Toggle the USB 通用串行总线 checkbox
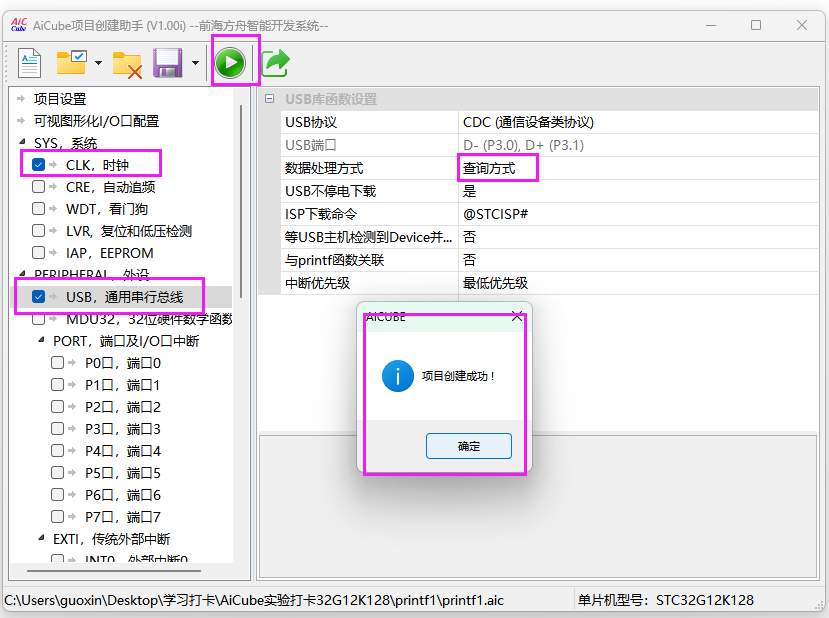This screenshot has width=829, height=618. 38,297
